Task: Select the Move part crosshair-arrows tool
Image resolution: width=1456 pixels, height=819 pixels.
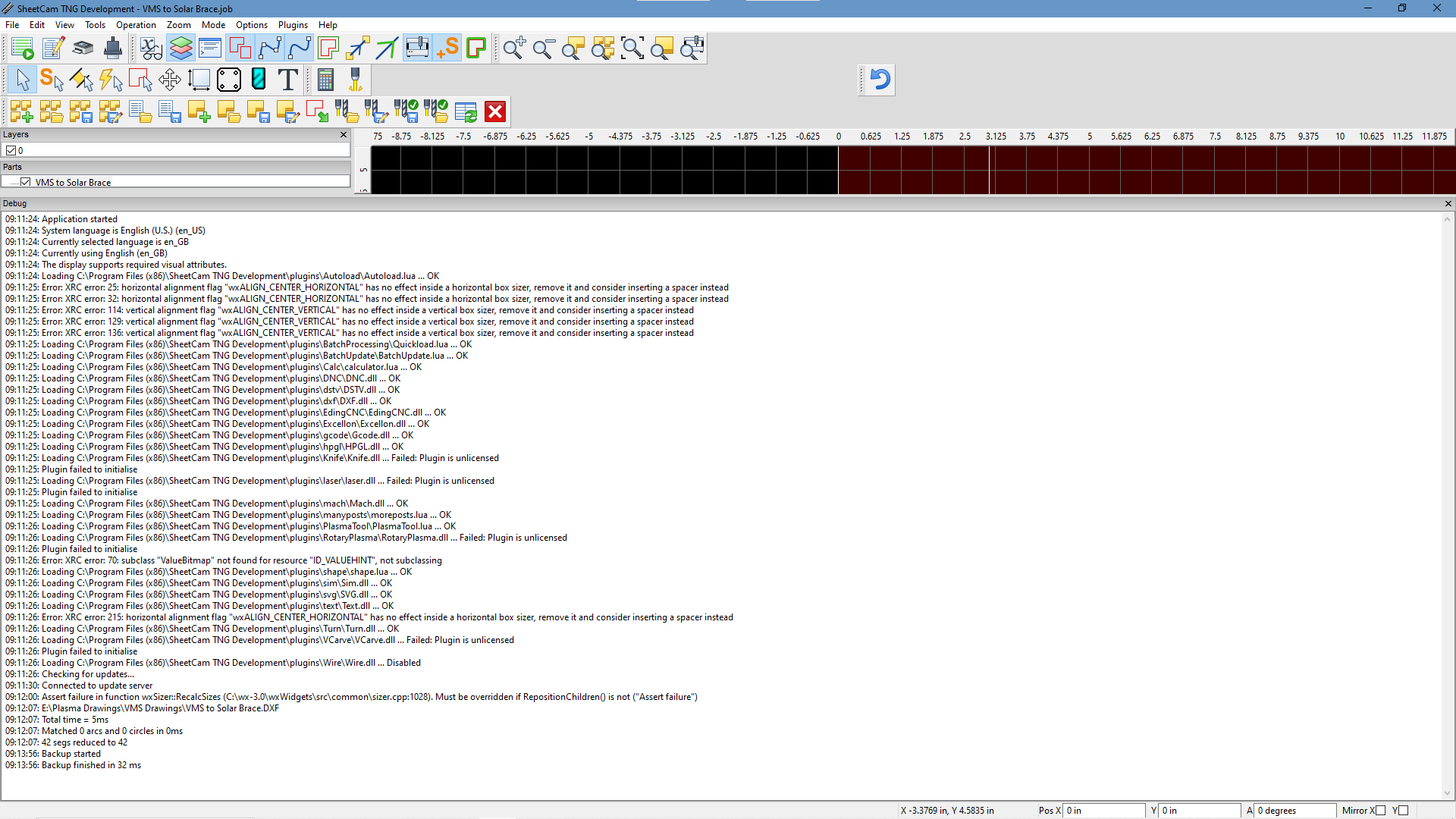Action: 169,80
